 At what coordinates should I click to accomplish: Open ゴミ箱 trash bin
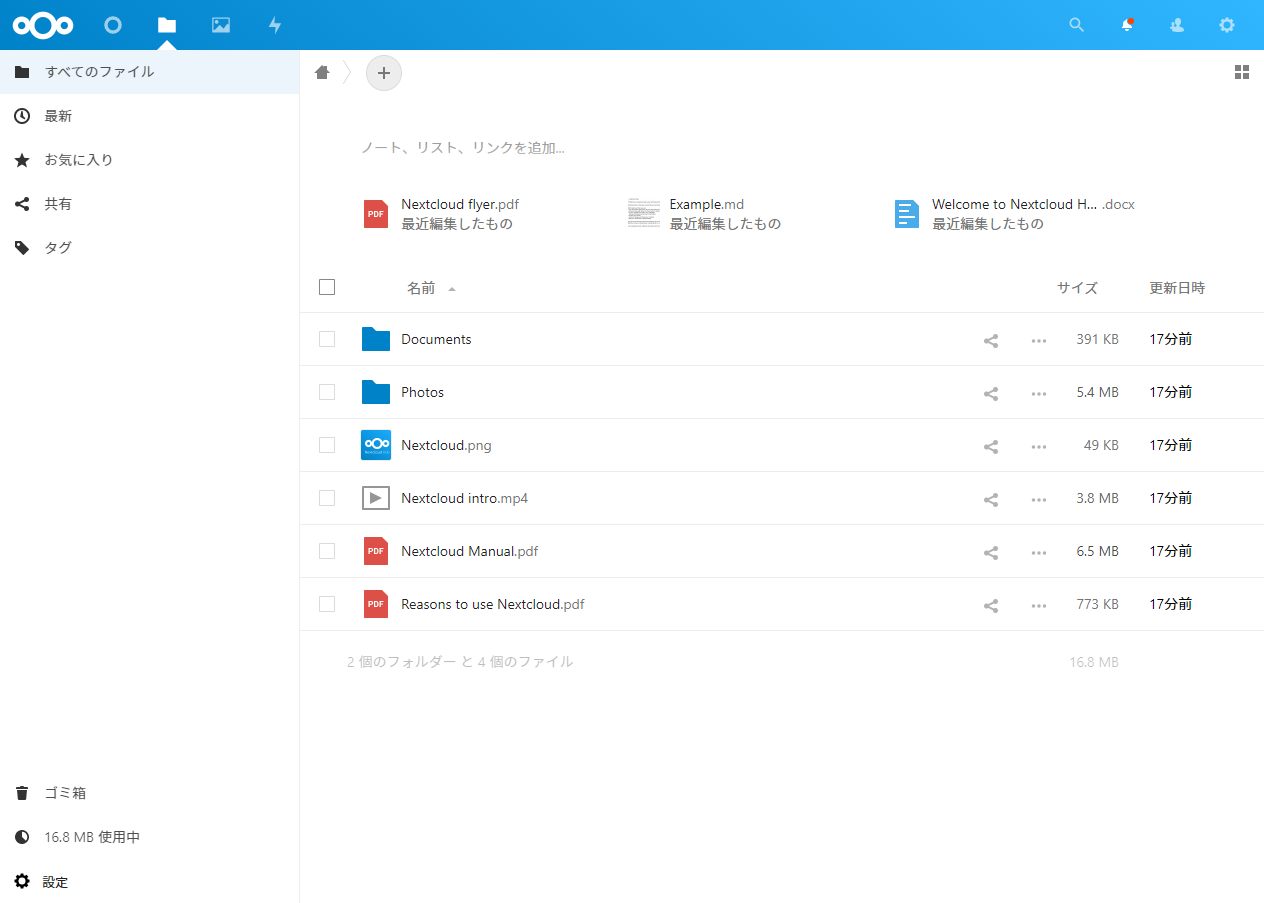click(150, 793)
